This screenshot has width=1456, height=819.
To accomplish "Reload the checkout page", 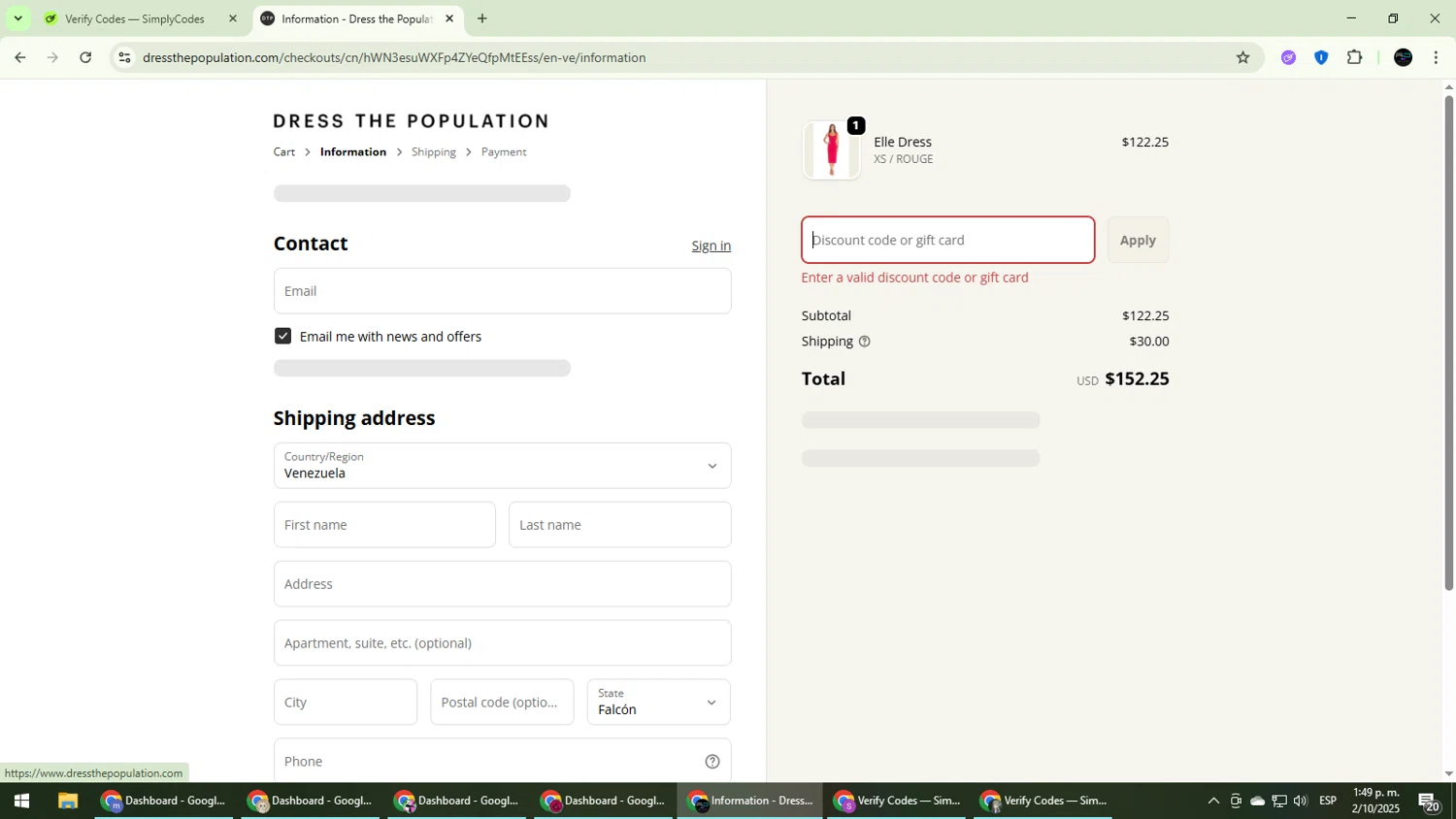I will [85, 57].
